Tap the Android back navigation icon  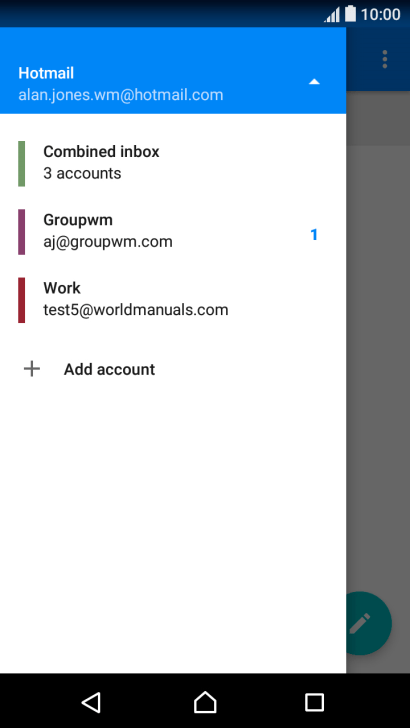[91, 702]
